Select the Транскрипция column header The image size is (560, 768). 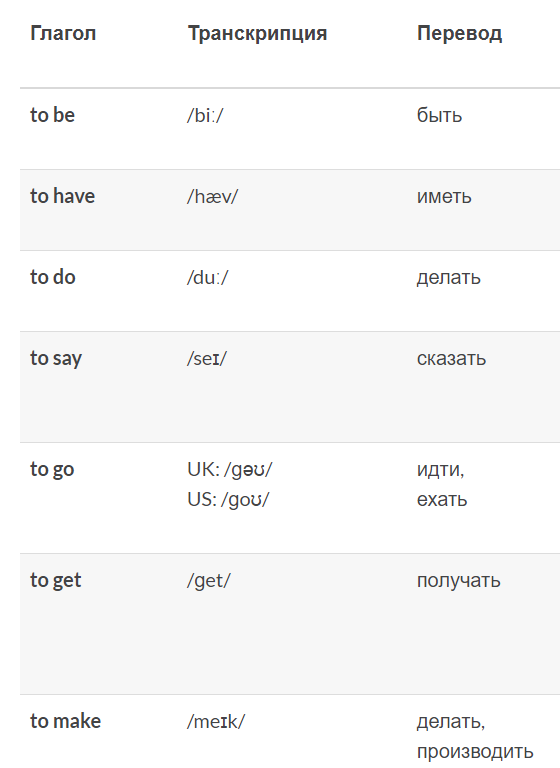[257, 33]
